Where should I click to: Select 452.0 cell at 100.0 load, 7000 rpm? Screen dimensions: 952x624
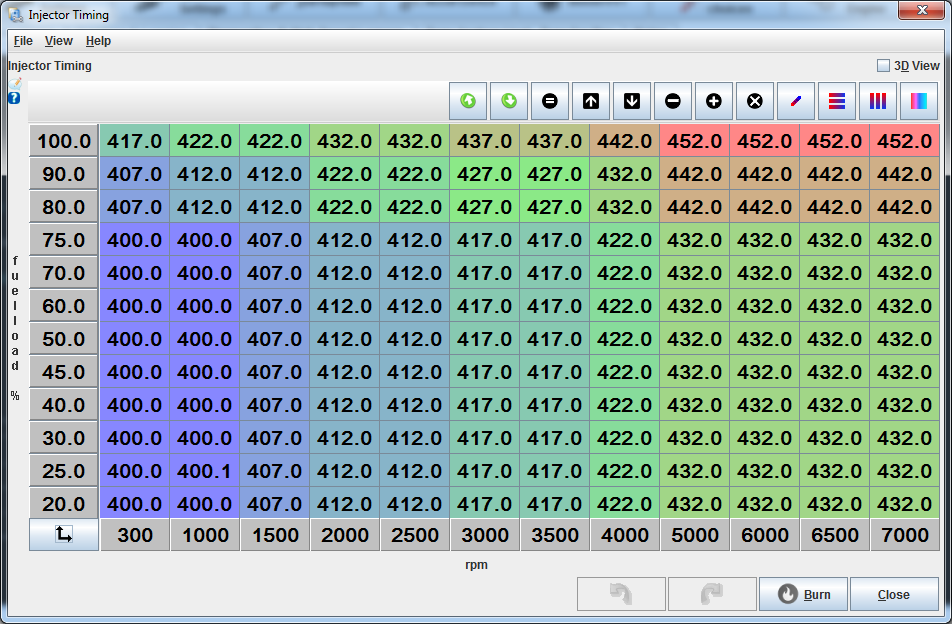point(905,141)
